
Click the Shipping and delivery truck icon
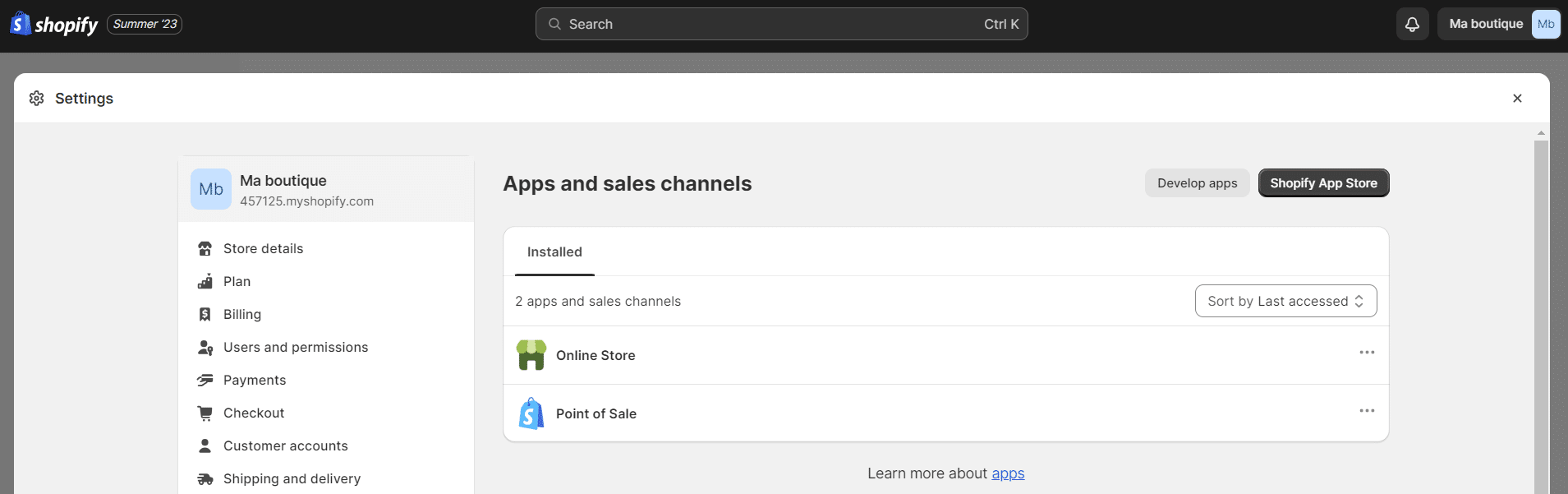pyautogui.click(x=205, y=479)
